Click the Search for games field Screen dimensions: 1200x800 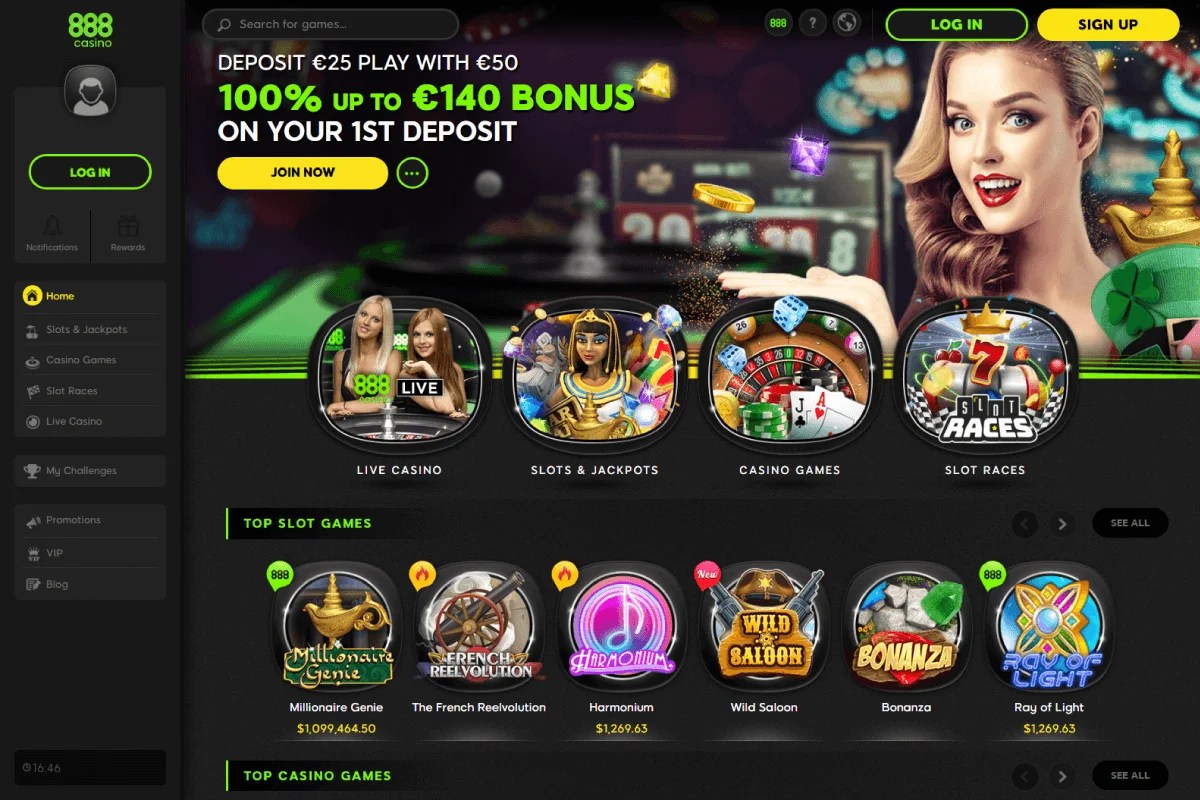click(x=330, y=24)
